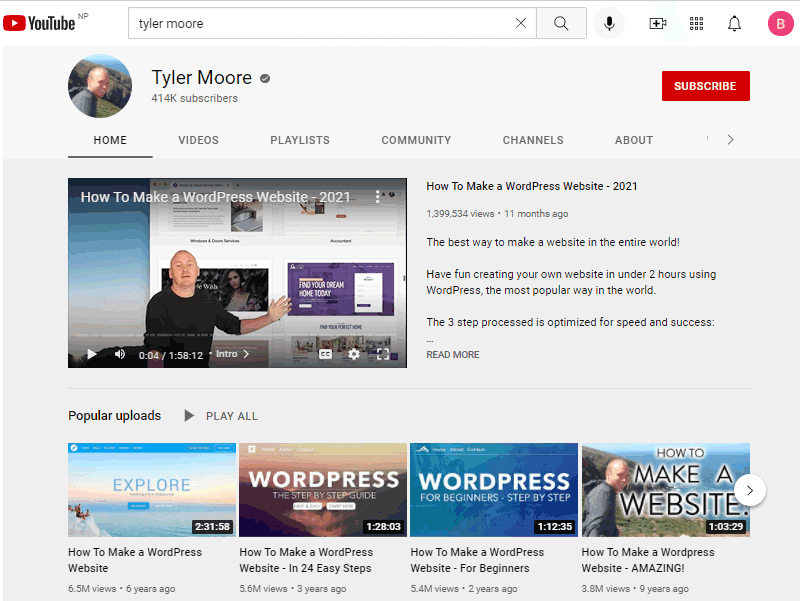800x601 pixels.
Task: Open the Popular uploads section heading
Action: pyautogui.click(x=114, y=416)
